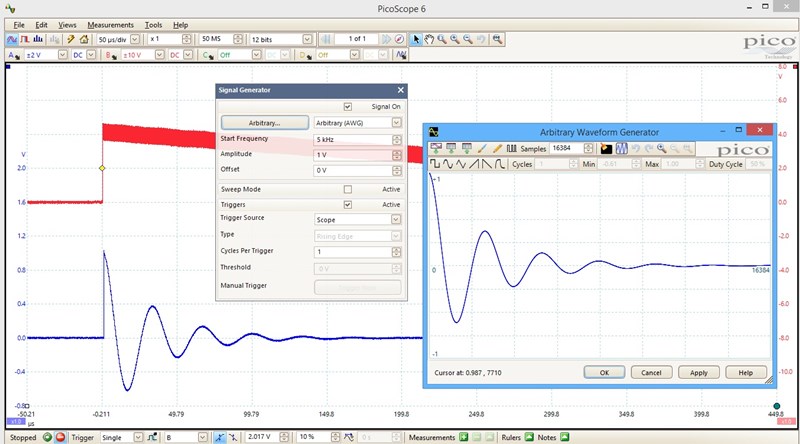
Task: Insert sine wave in Arbitrary Waveform Generator
Action: click(447, 164)
